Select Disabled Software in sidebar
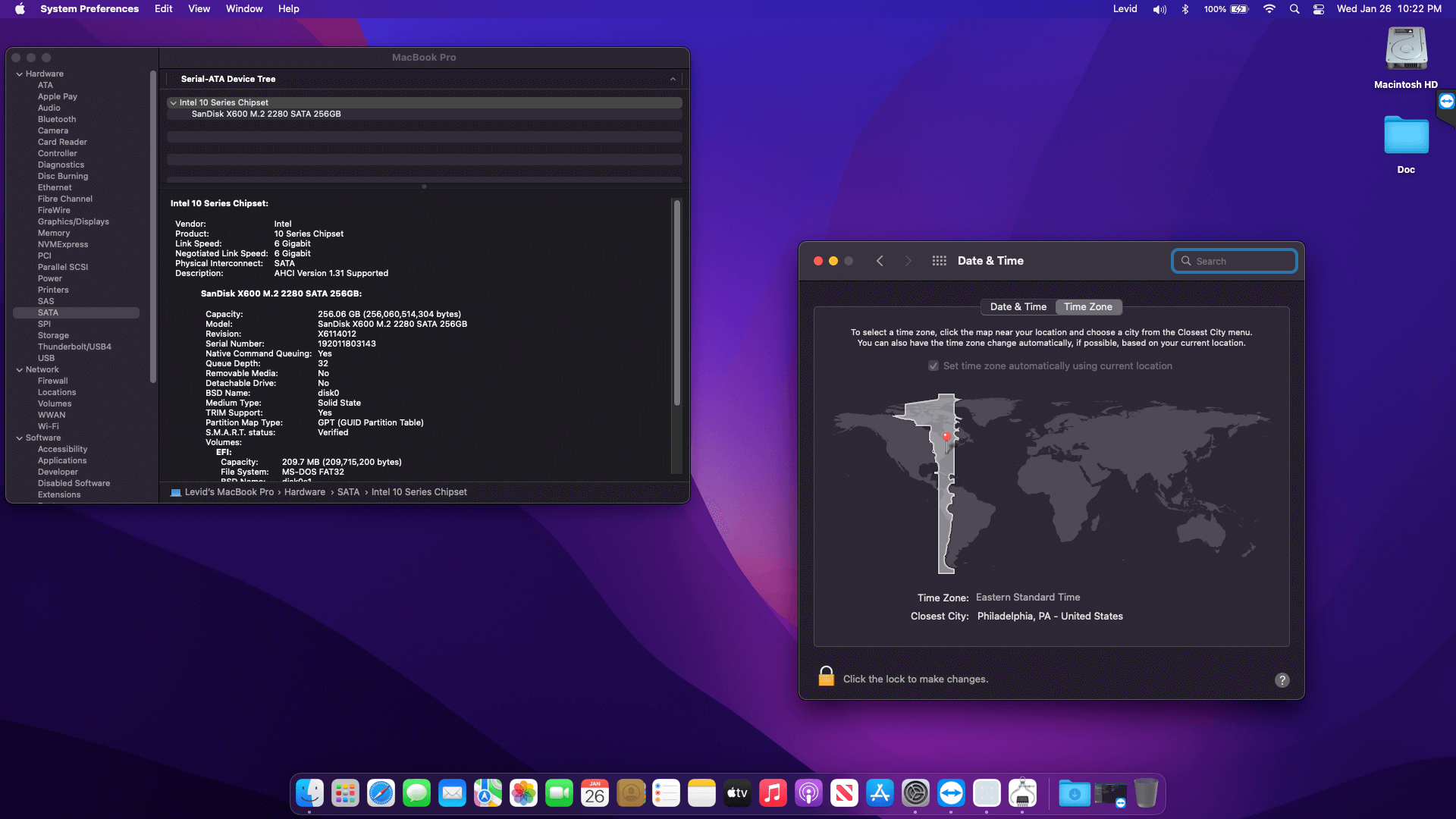The width and height of the screenshot is (1456, 819). point(74,483)
